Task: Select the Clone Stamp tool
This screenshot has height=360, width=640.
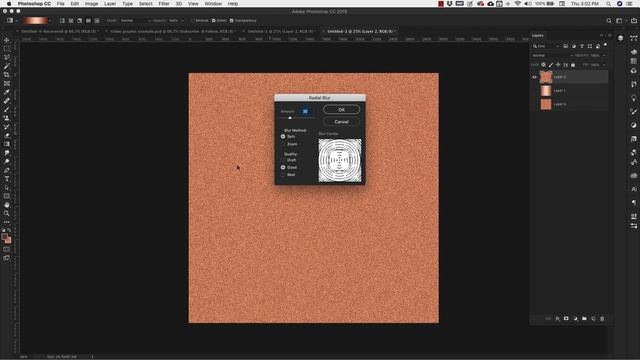Action: click(7, 118)
